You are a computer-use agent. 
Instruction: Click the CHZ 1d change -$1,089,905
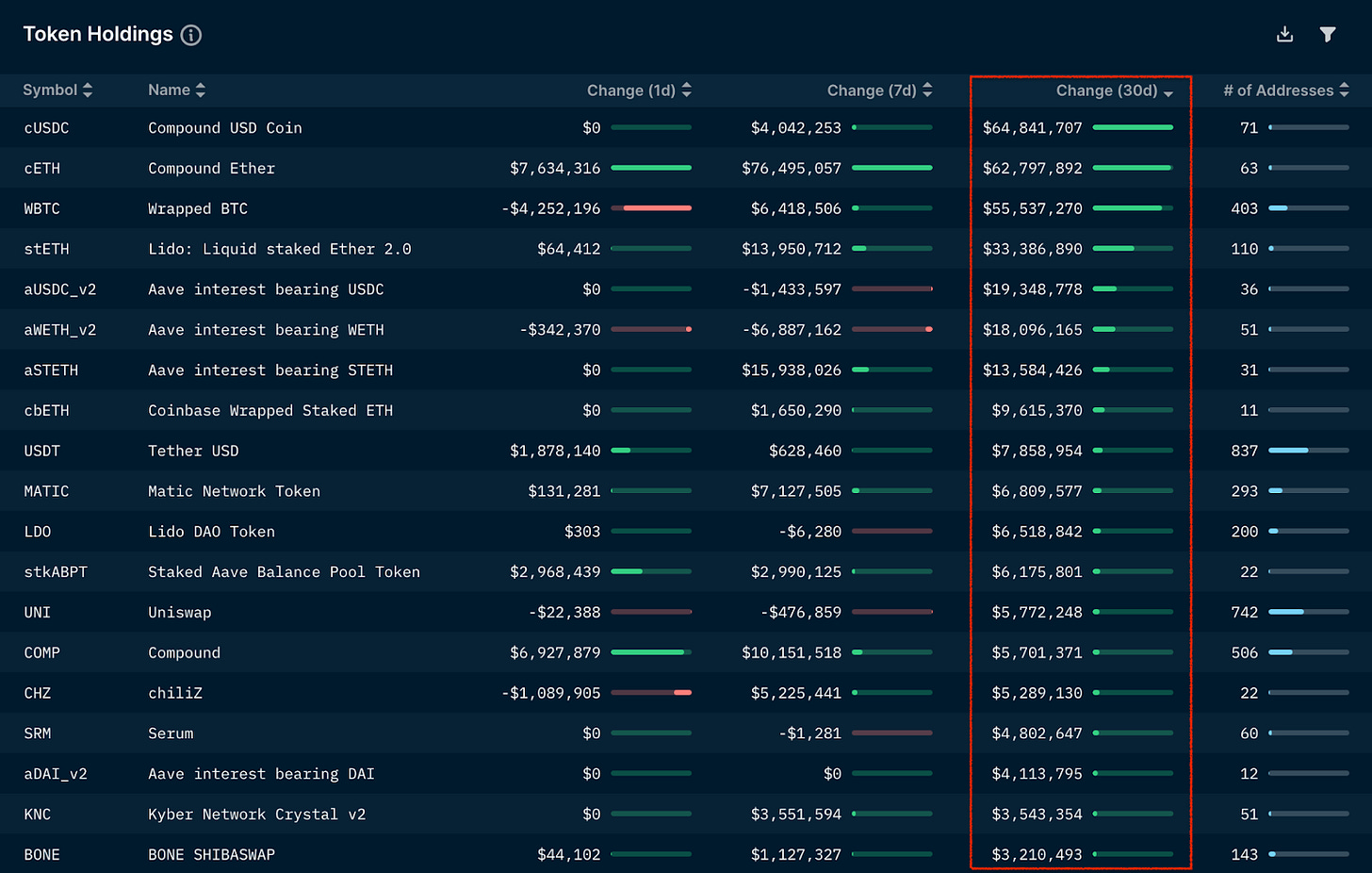(x=550, y=694)
